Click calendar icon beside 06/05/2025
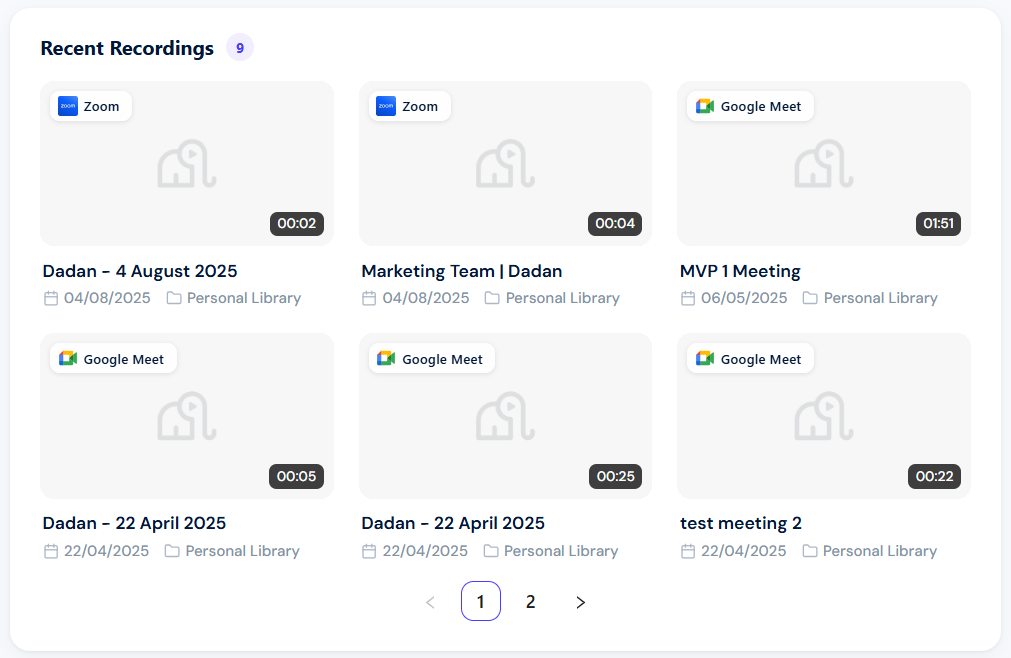Viewport: 1011px width, 658px height. (688, 298)
